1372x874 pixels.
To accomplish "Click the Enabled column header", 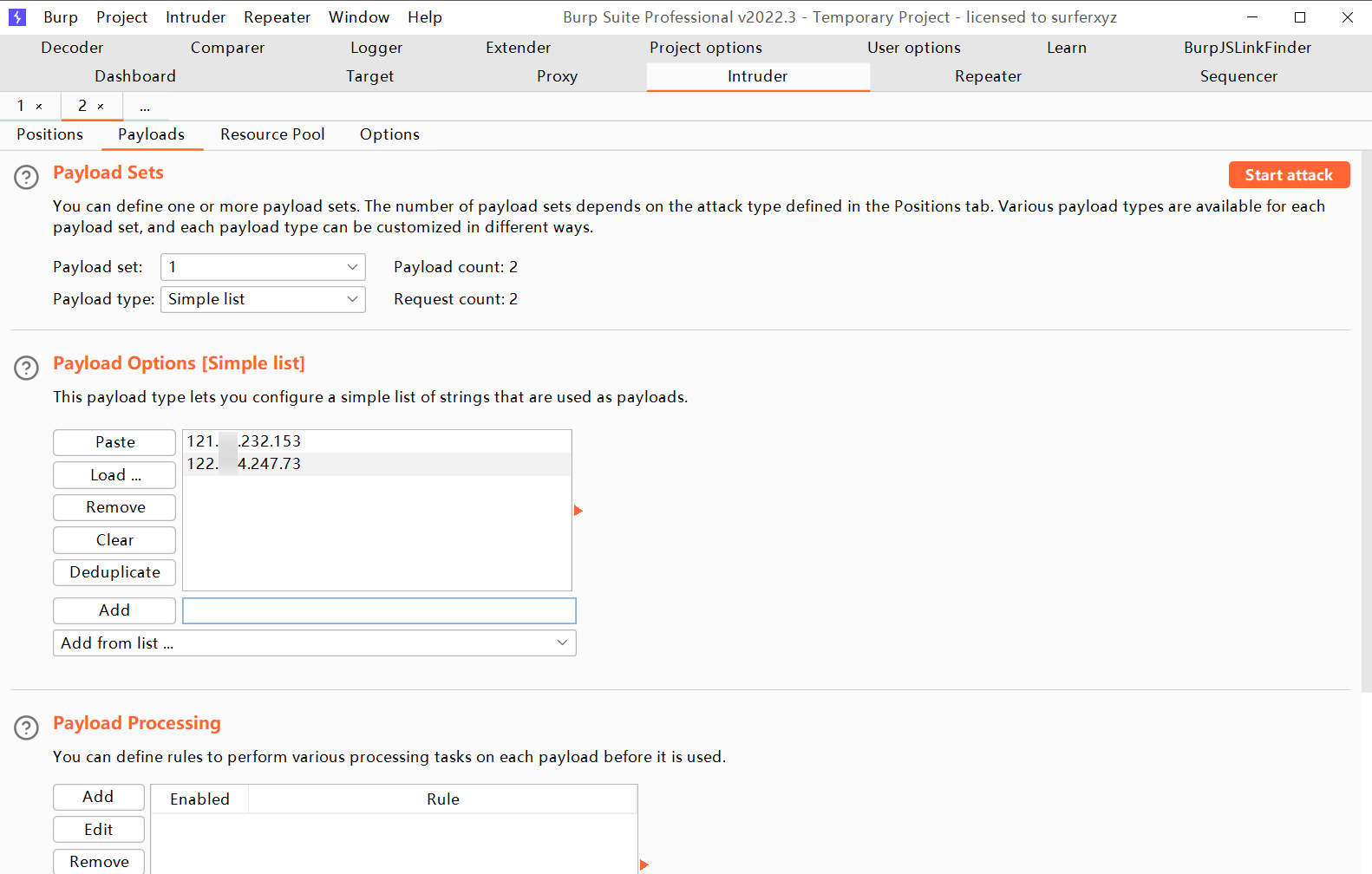I will point(199,799).
